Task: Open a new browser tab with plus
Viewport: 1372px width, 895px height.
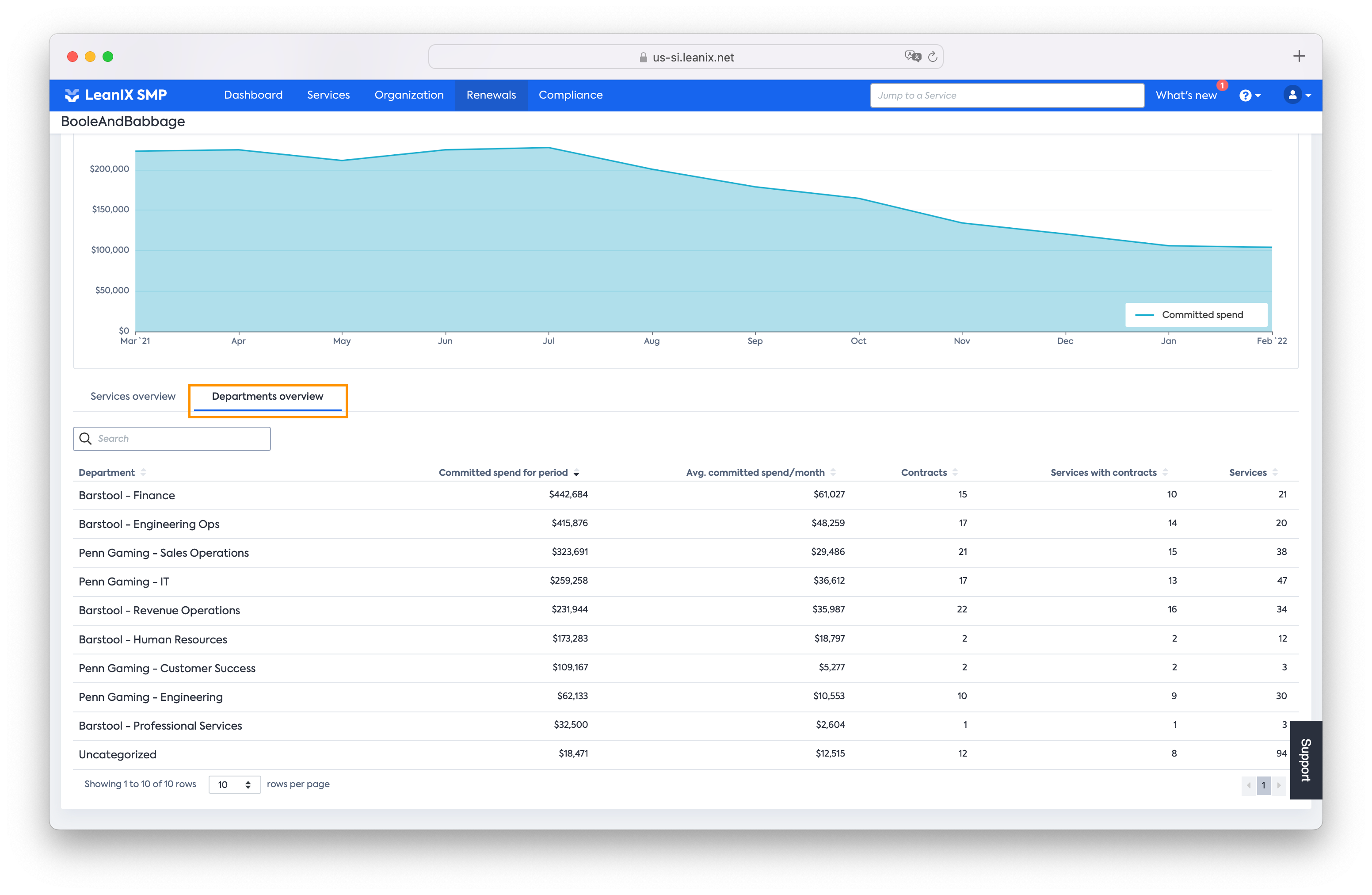Action: click(1298, 56)
